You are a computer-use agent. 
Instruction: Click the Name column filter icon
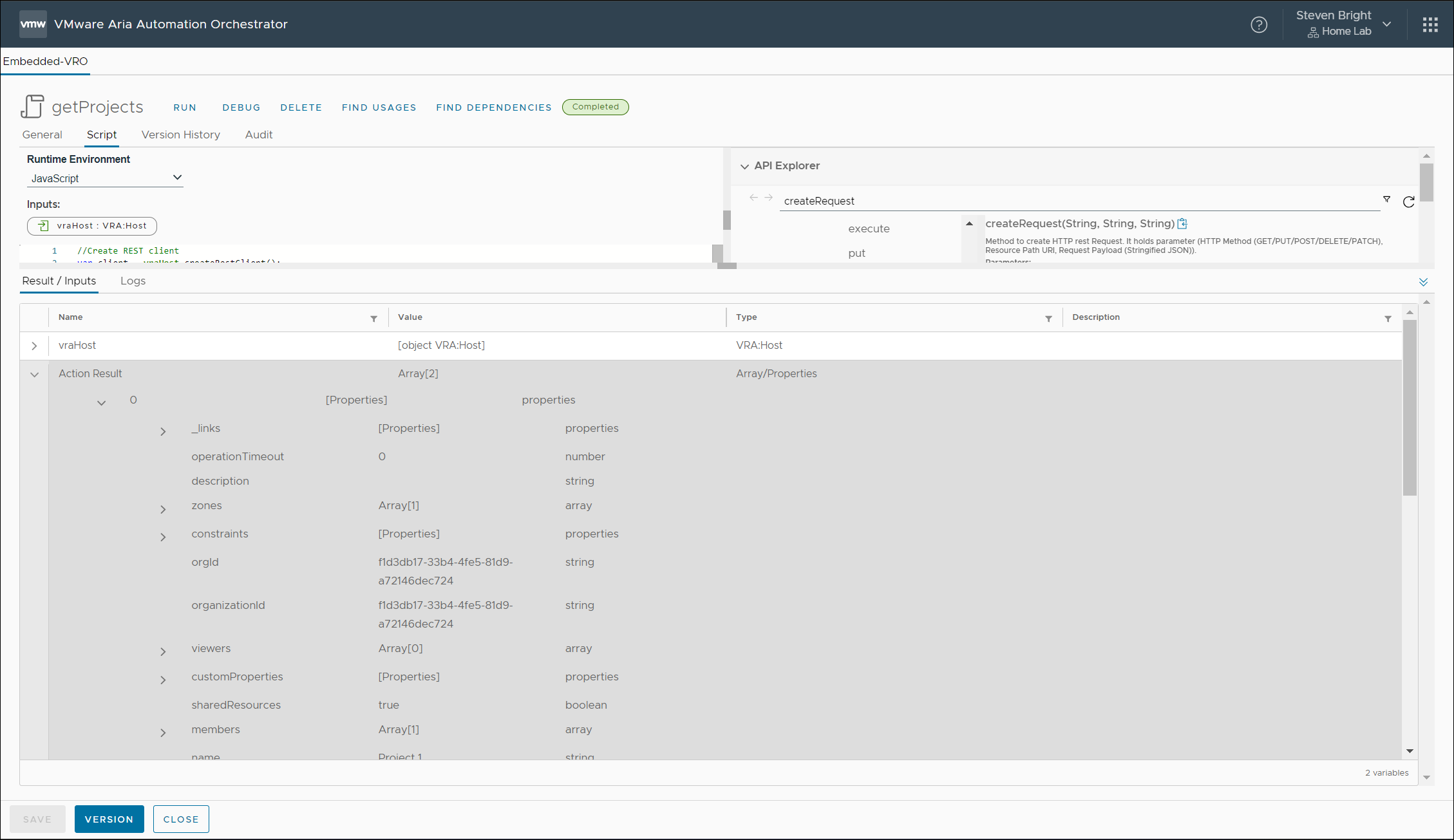pos(373,319)
